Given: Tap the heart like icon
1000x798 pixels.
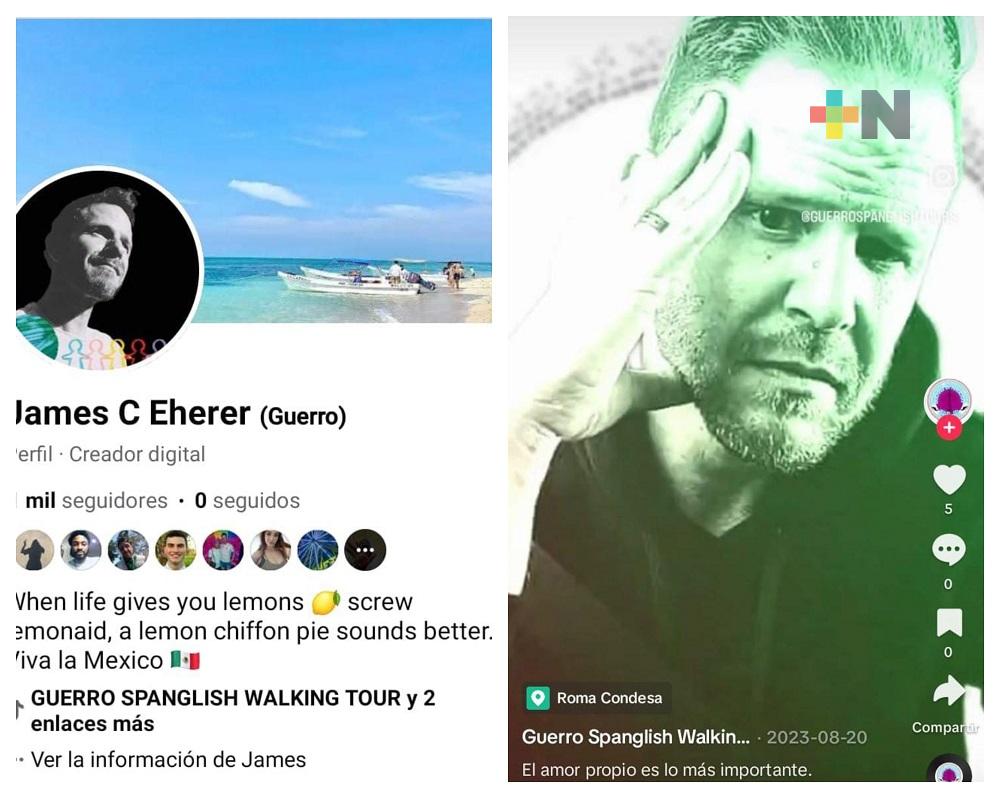Looking at the screenshot, I should (948, 479).
